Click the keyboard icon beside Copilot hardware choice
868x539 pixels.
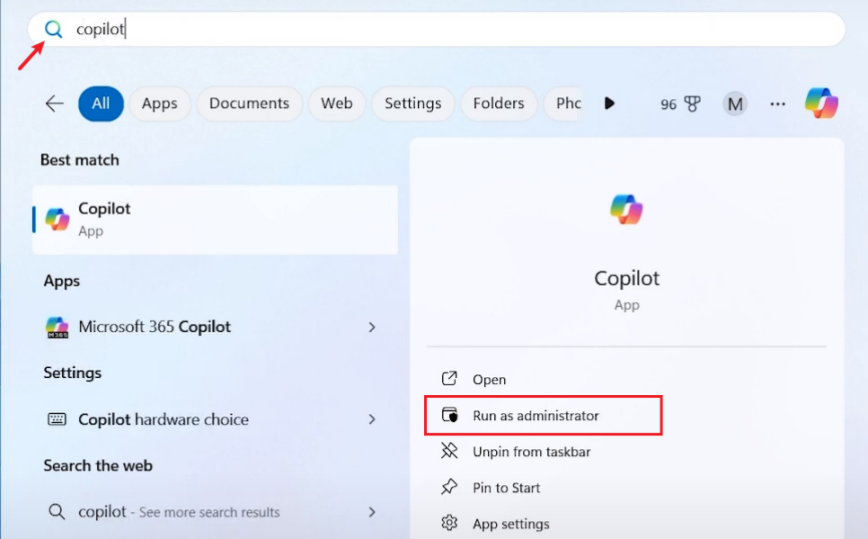[57, 419]
